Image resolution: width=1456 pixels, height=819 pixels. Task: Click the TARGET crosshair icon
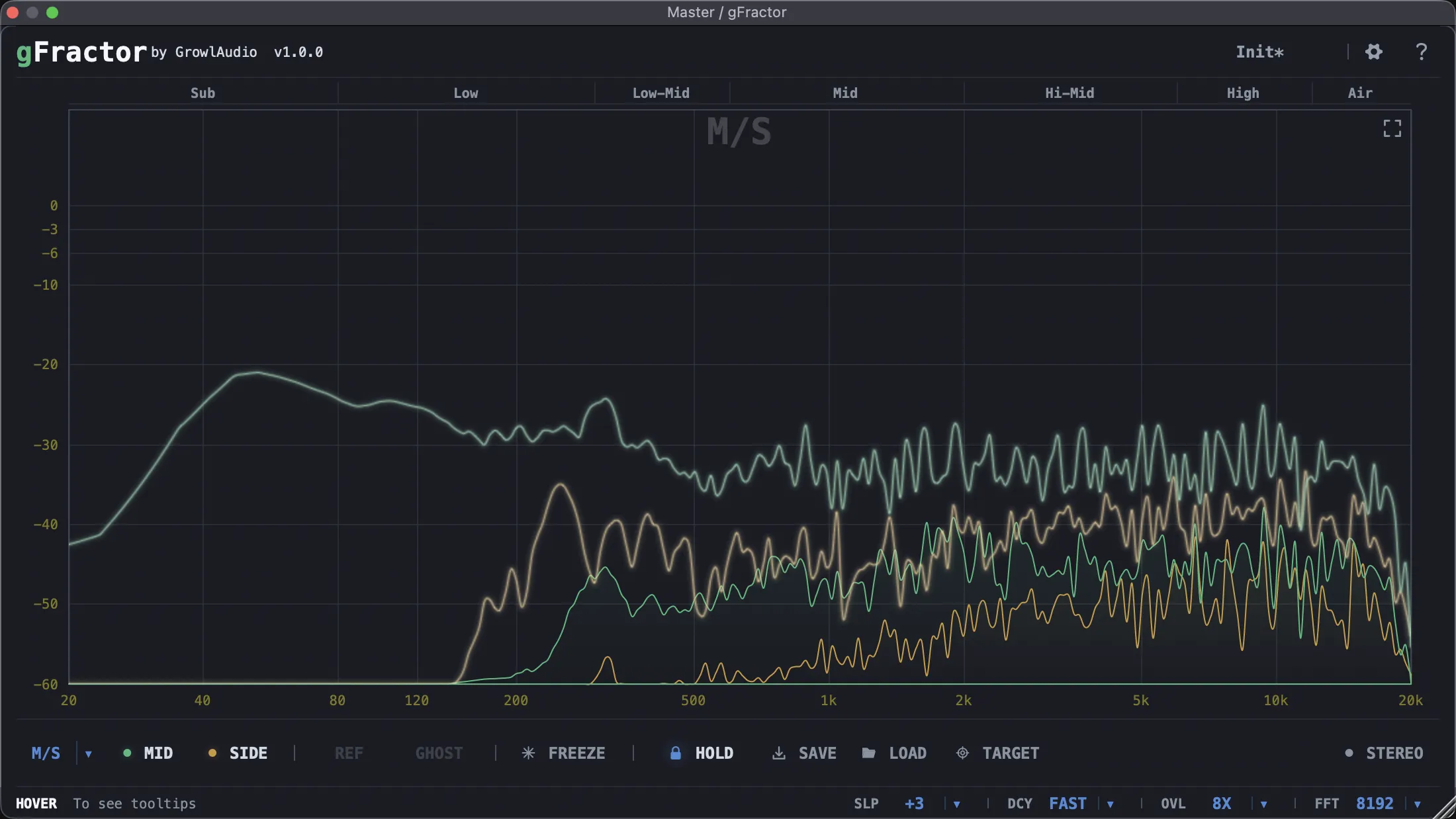click(962, 753)
